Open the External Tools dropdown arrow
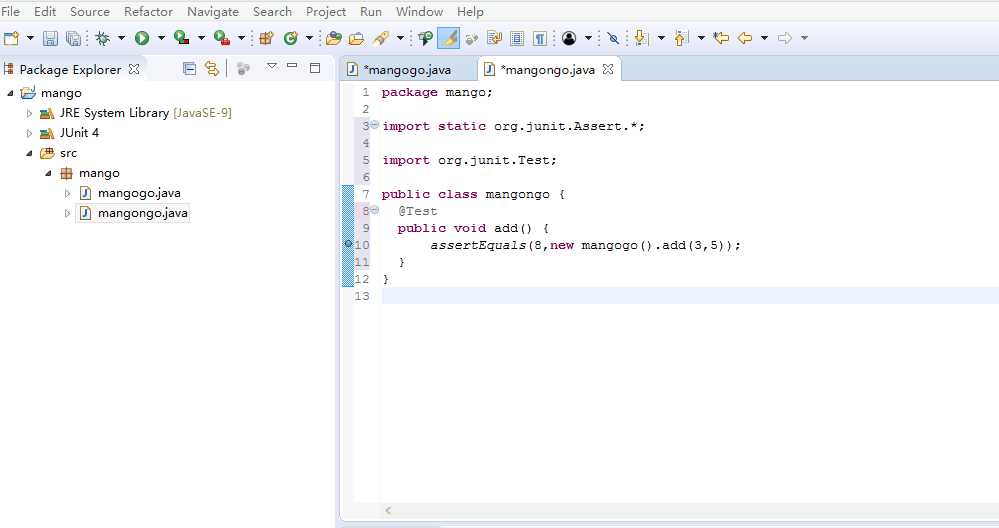999x528 pixels. 241,38
